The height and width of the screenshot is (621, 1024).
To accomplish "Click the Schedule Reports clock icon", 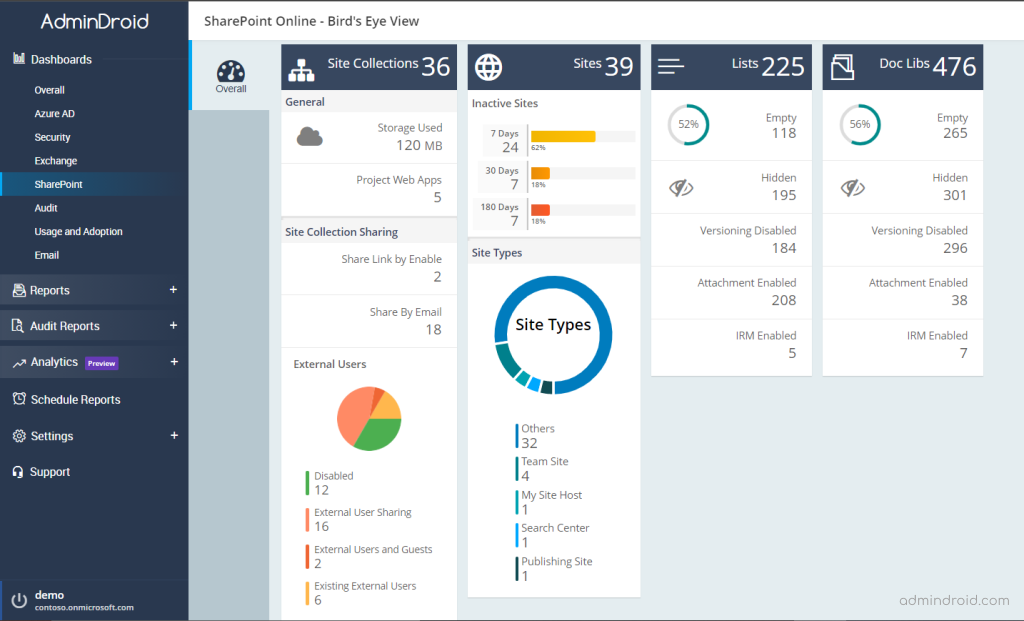I will [19, 399].
